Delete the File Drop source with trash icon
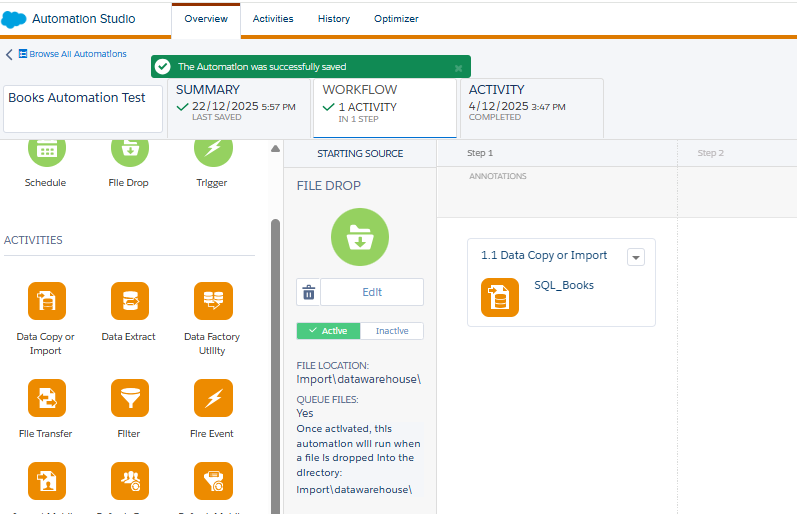Viewport: 797px width, 514px height. (309, 292)
